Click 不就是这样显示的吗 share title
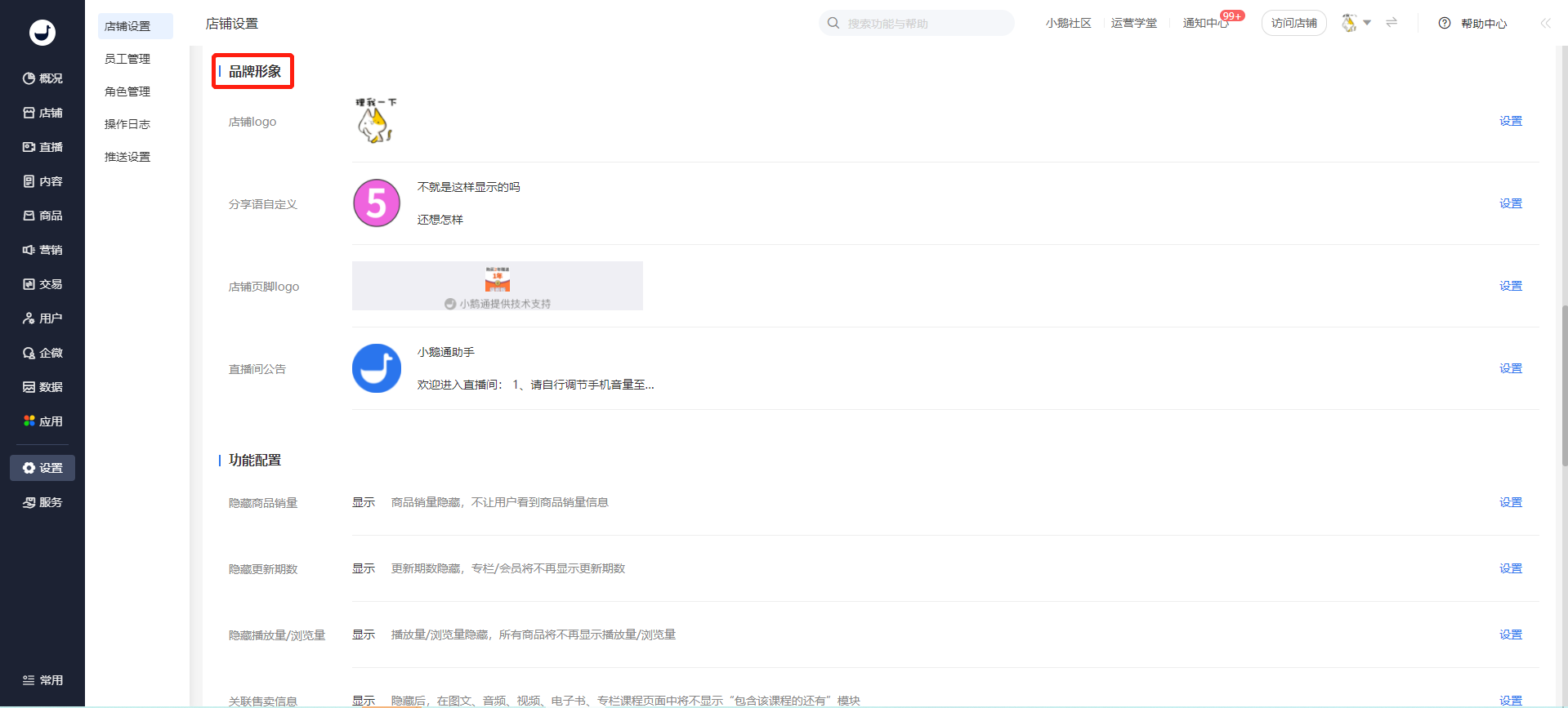Viewport: 1568px width, 708px height. (x=468, y=187)
